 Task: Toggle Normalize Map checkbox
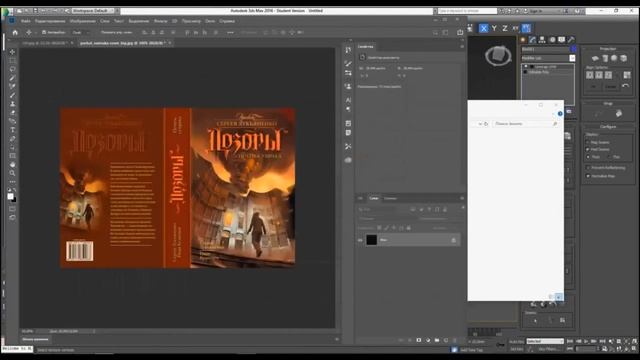[x=588, y=176]
